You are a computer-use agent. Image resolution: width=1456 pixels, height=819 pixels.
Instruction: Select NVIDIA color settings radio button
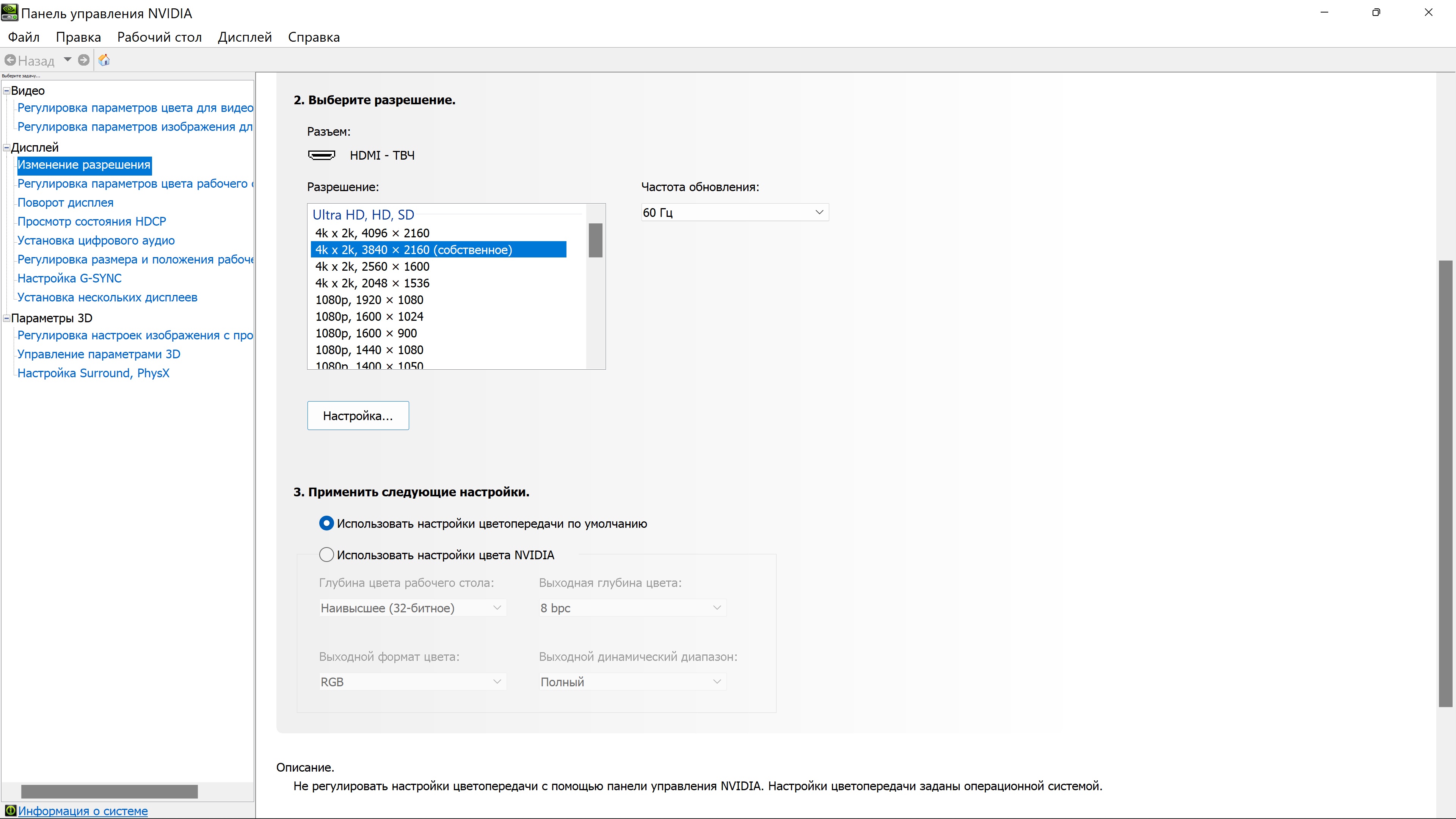coord(326,554)
